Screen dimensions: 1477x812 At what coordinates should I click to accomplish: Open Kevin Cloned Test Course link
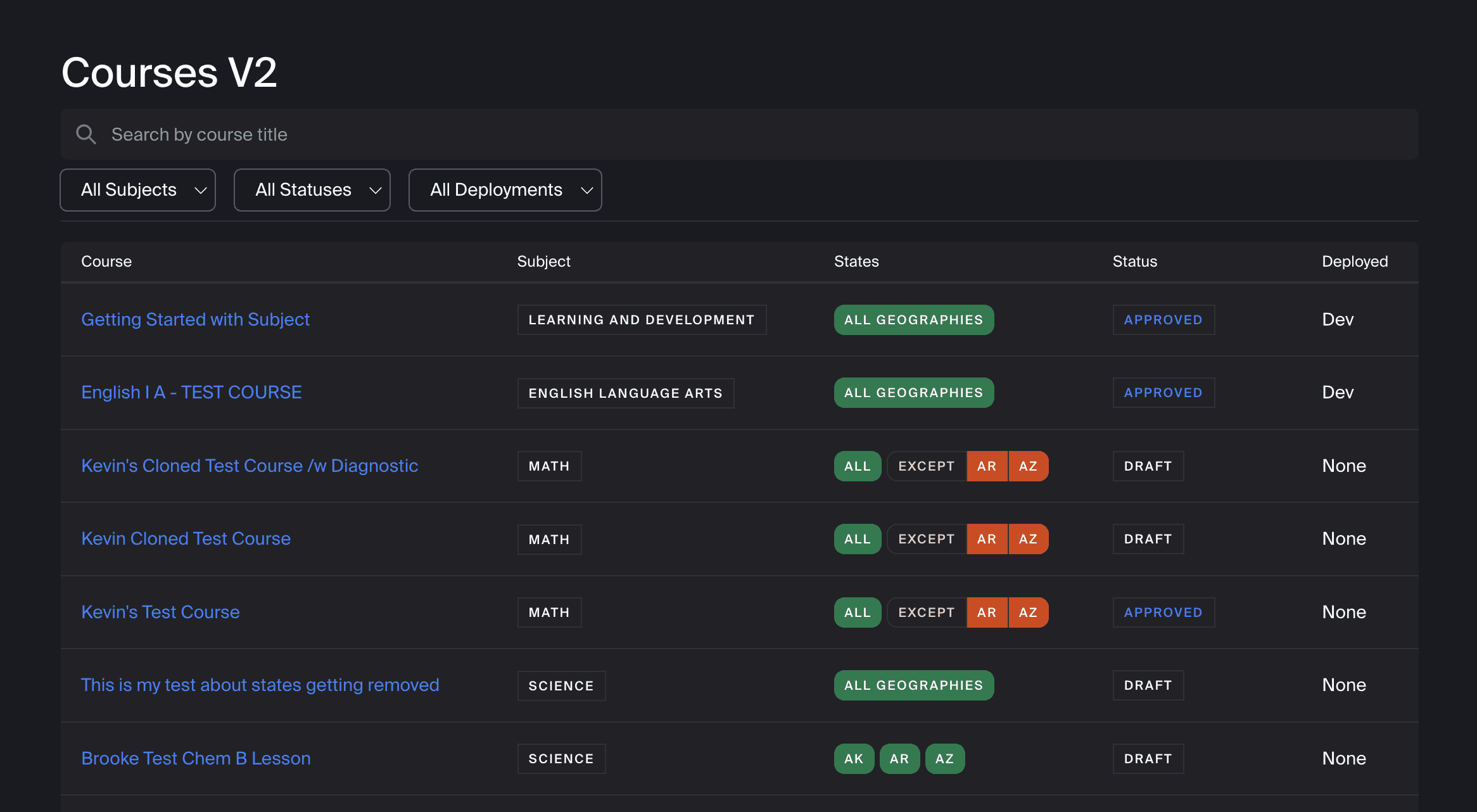[186, 538]
